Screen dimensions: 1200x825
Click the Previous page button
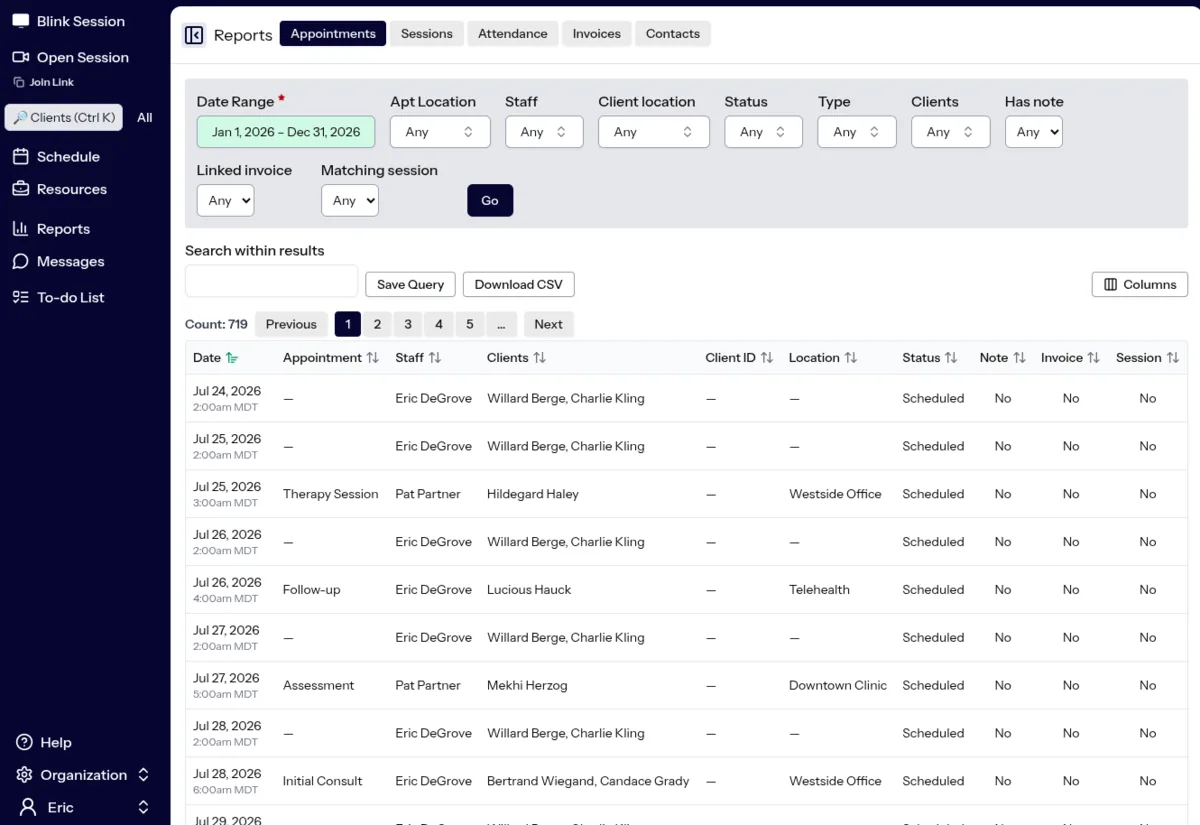pyautogui.click(x=291, y=324)
